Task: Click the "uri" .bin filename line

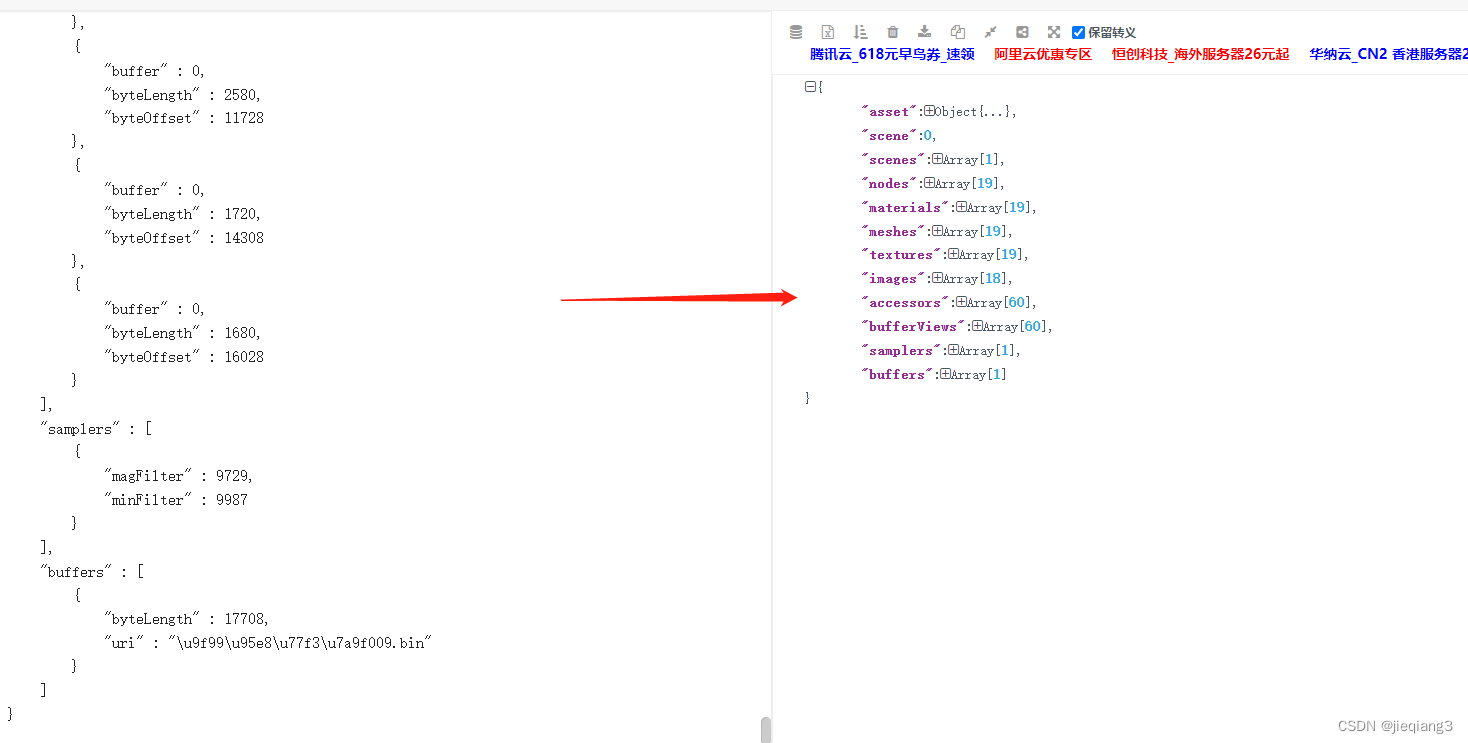Action: (268, 643)
